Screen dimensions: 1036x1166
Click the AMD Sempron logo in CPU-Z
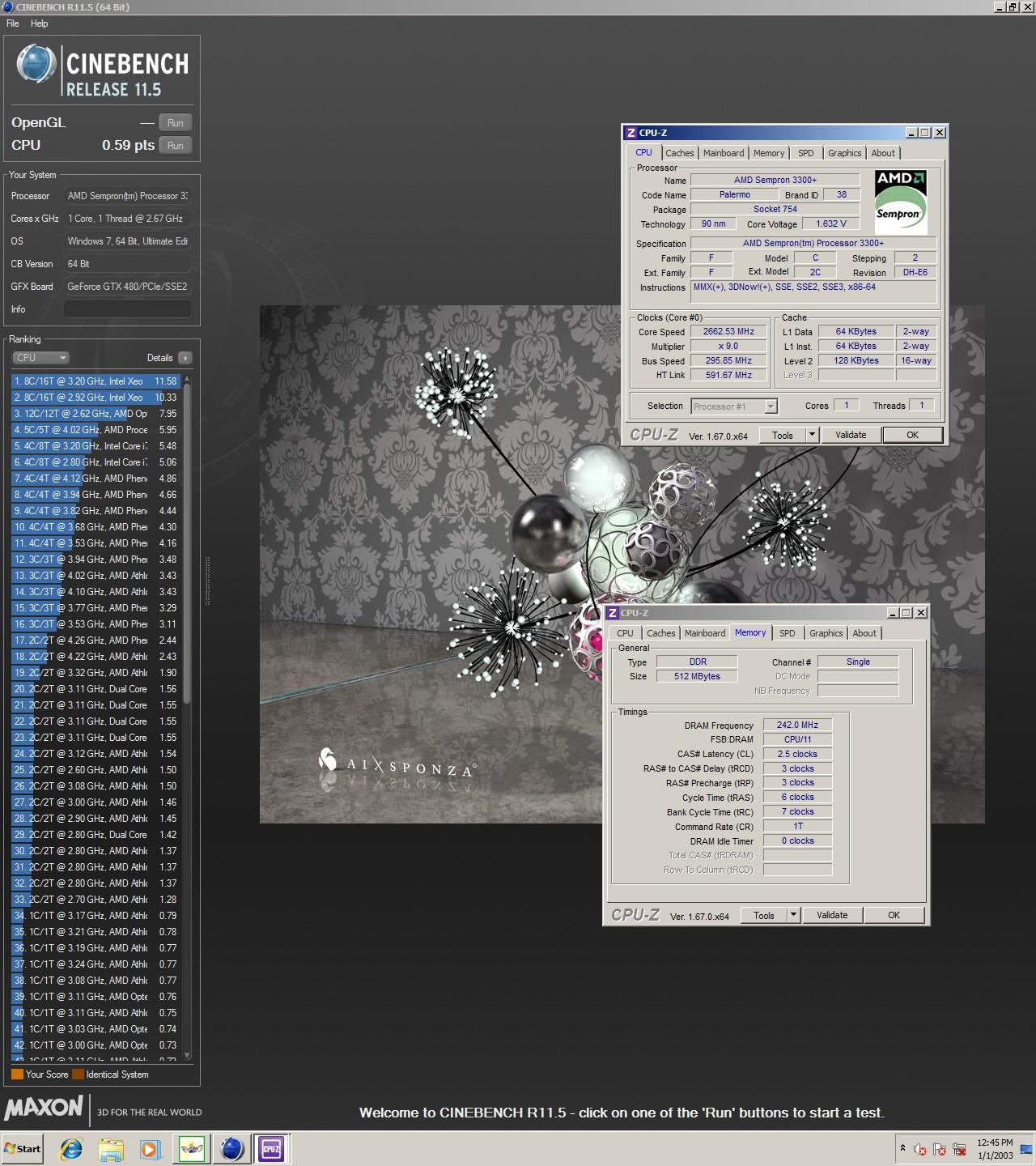901,202
